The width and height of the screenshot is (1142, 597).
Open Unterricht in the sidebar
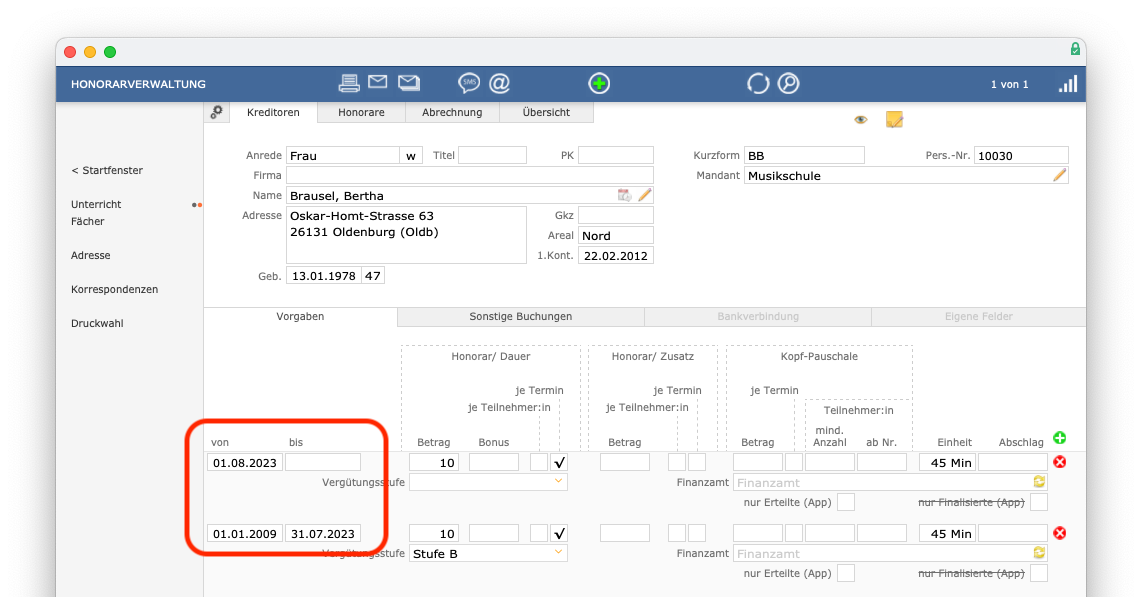click(96, 205)
